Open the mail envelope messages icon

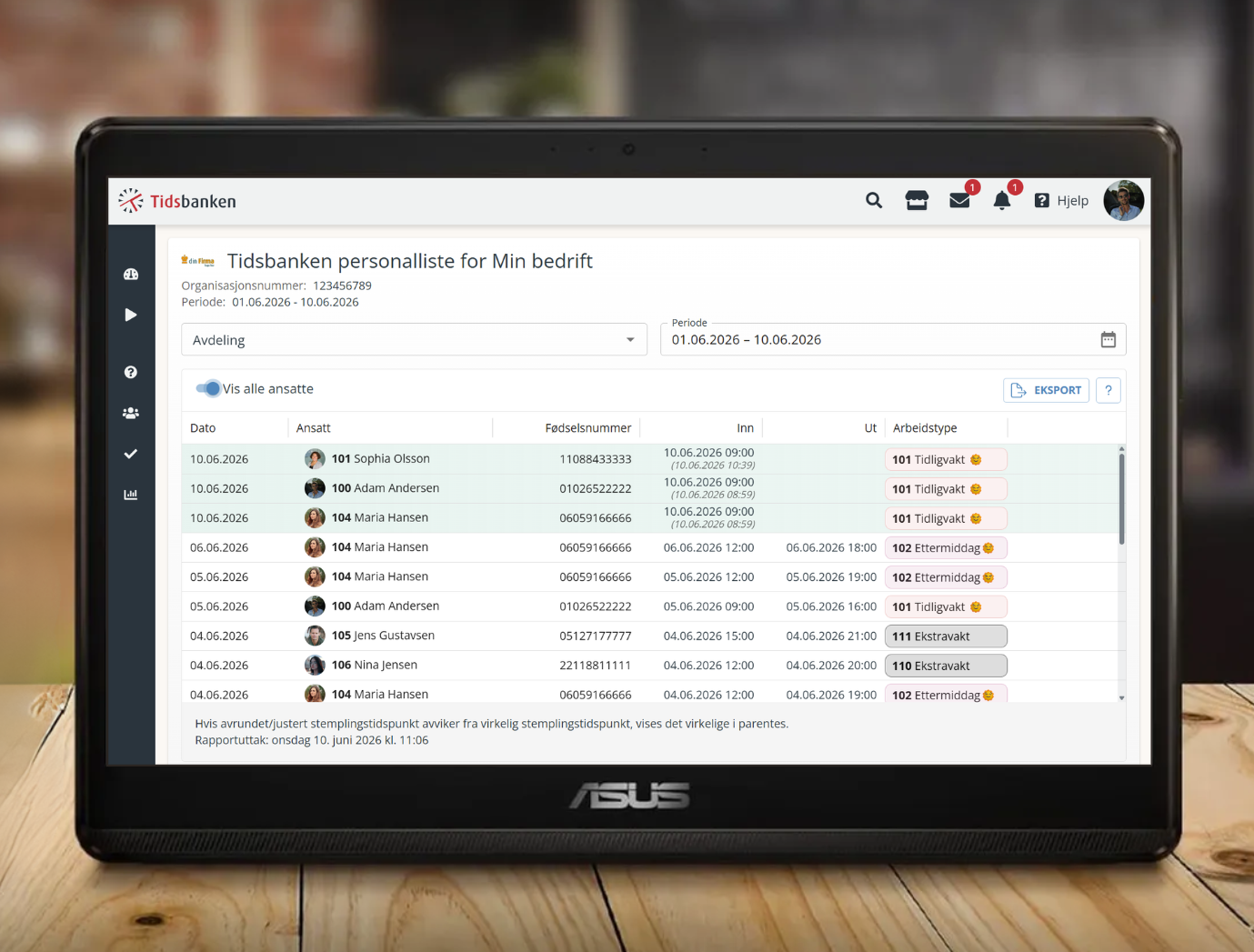click(959, 201)
